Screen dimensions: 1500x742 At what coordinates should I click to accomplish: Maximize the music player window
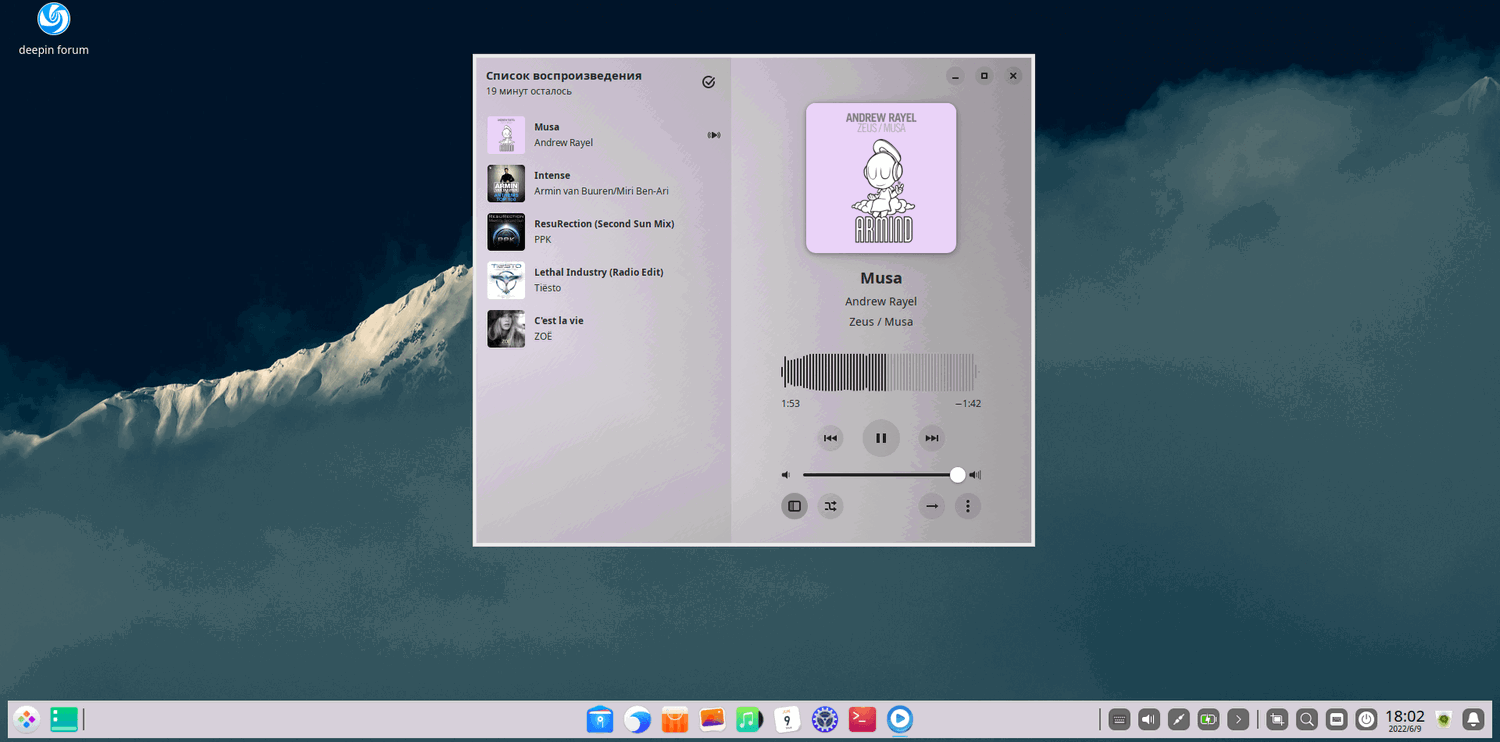point(984,76)
